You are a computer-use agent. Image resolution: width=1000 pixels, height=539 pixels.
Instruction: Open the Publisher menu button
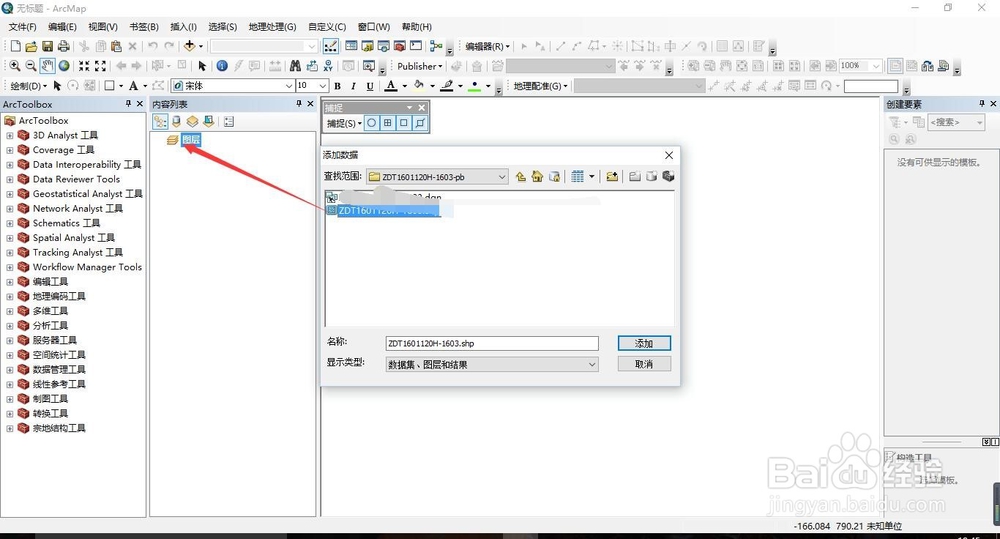point(420,66)
